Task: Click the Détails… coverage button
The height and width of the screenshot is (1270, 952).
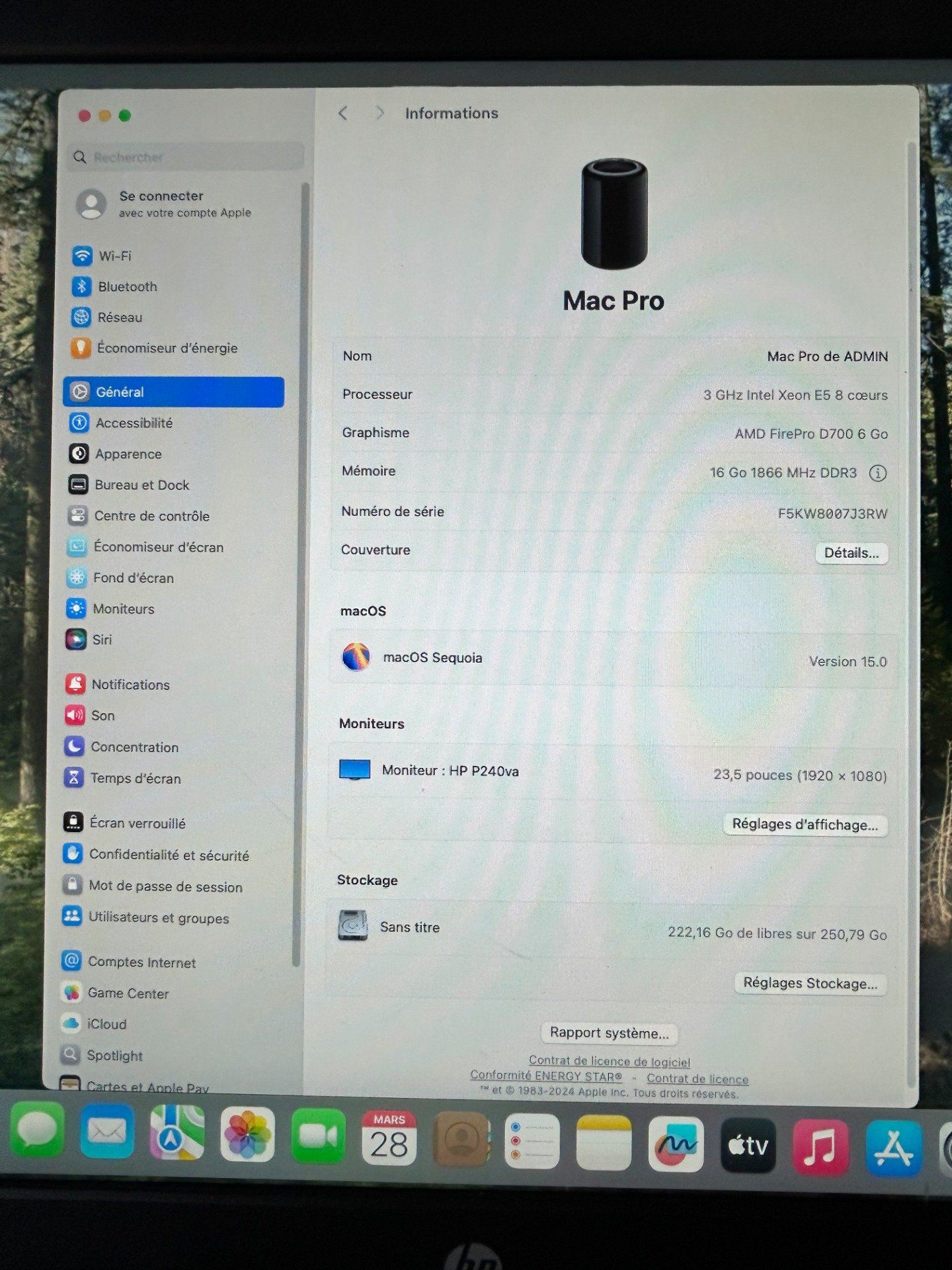Action: point(851,553)
